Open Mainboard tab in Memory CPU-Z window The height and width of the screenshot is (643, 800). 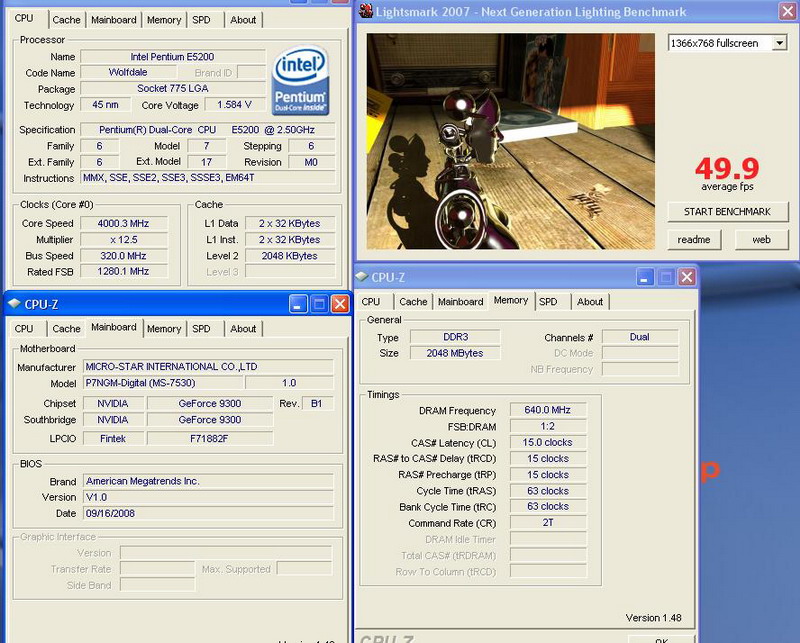(460, 302)
